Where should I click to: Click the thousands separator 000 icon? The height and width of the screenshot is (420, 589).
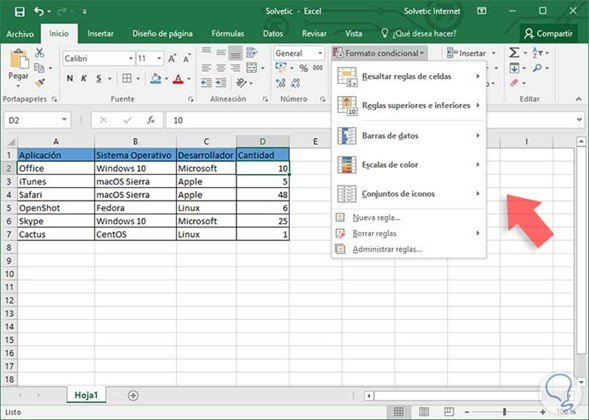coord(318,68)
